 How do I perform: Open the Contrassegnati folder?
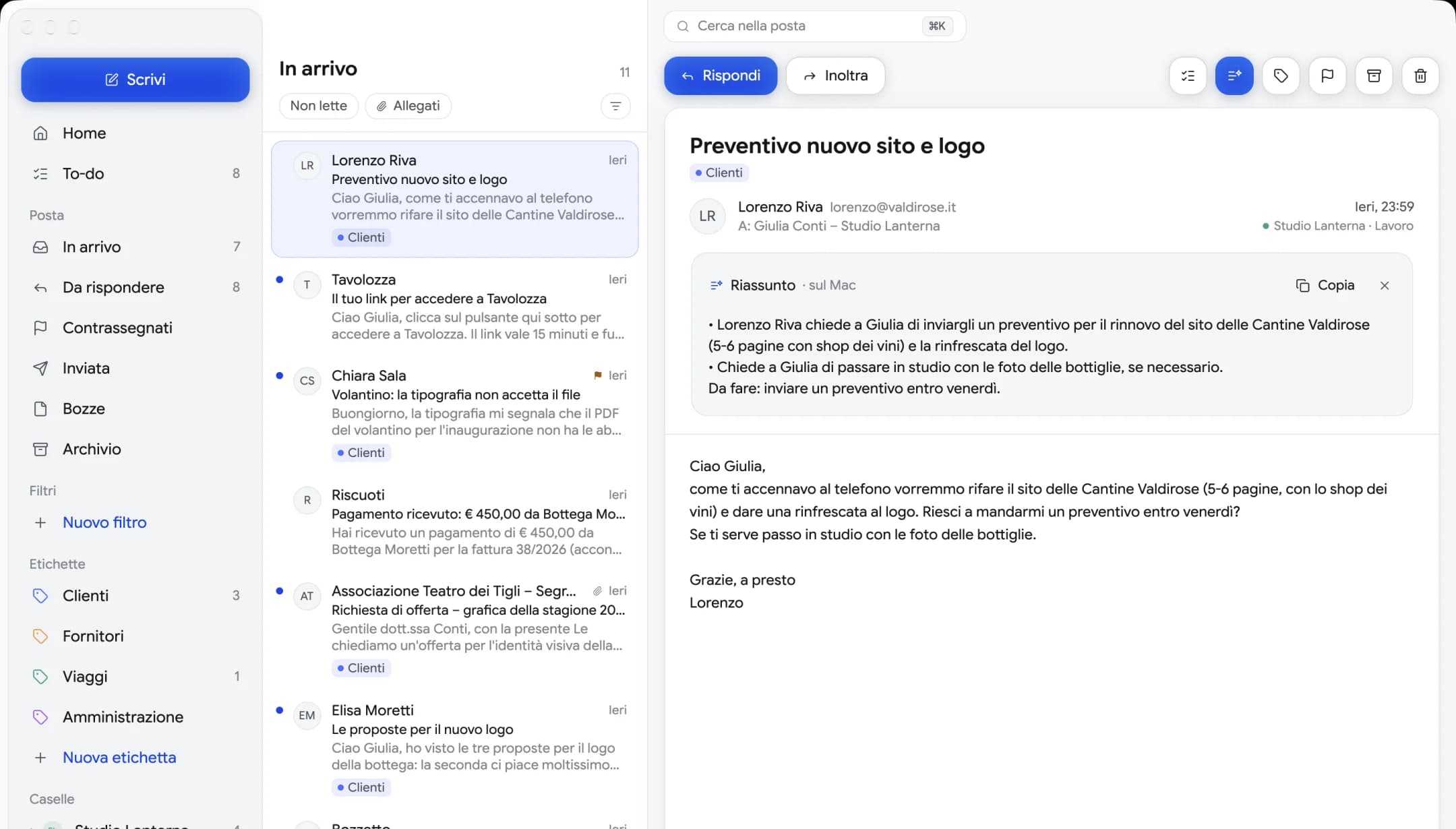135,328
